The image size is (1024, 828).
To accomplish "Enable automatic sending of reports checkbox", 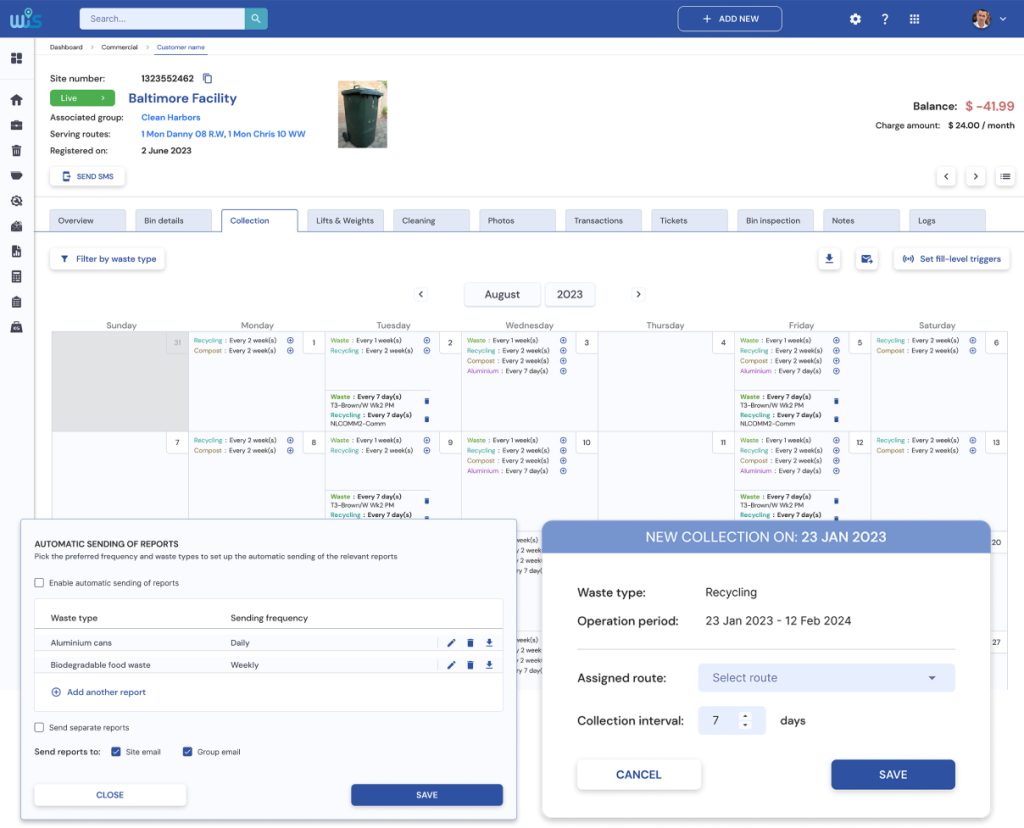I will pos(40,583).
